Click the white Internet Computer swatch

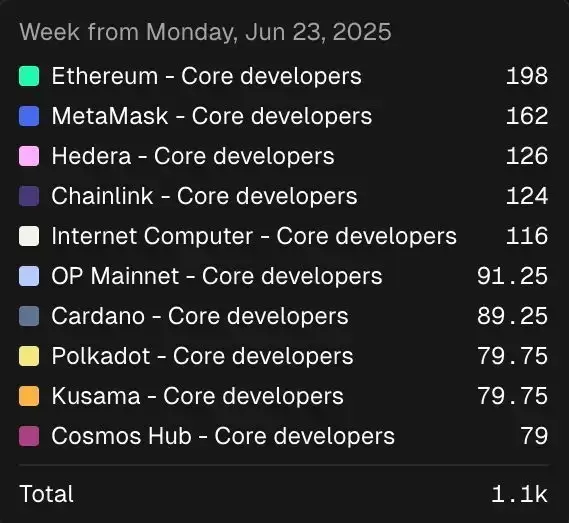(29, 236)
